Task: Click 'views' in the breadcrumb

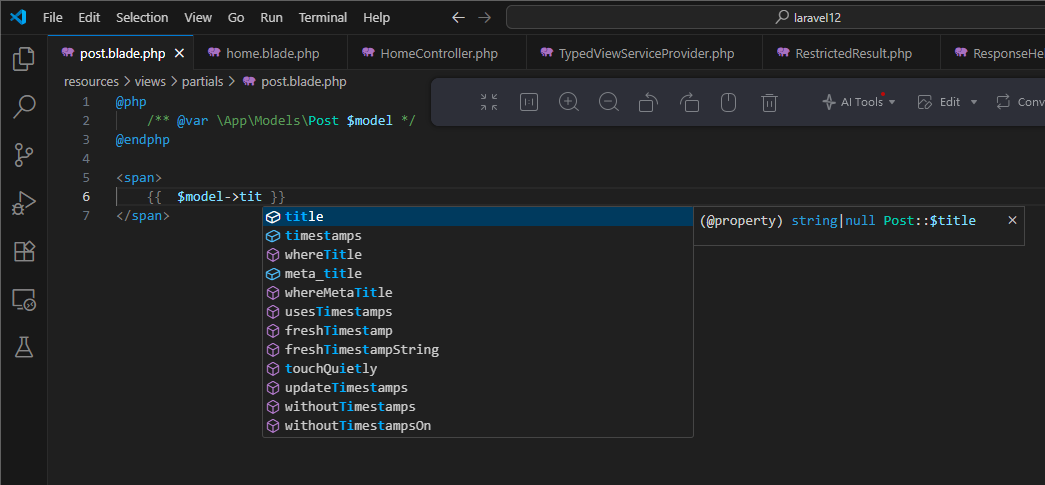Action: coord(151,82)
